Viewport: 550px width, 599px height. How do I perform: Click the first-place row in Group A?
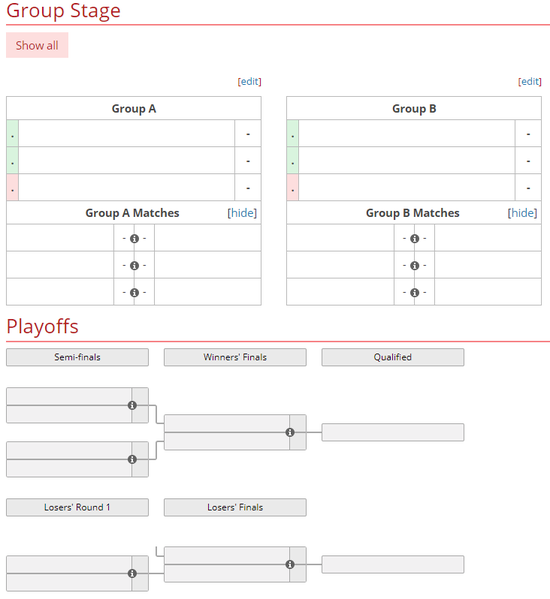click(x=134, y=133)
